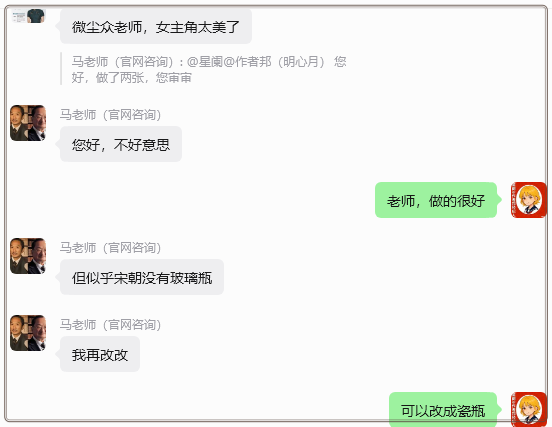Viewport: 552px width, 427px height.
Task: Click sender name above 您好，不好意思
Action: click(110, 115)
